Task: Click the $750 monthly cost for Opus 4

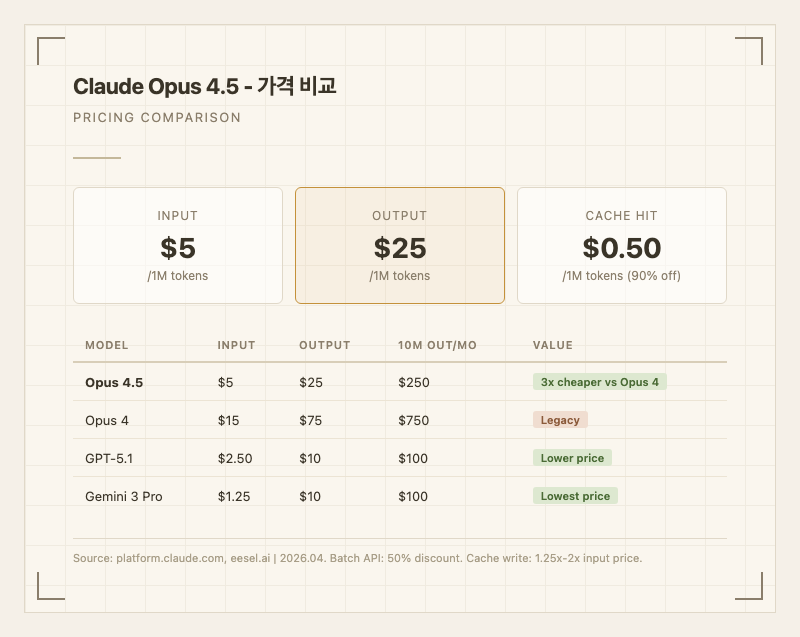Action: [413, 420]
